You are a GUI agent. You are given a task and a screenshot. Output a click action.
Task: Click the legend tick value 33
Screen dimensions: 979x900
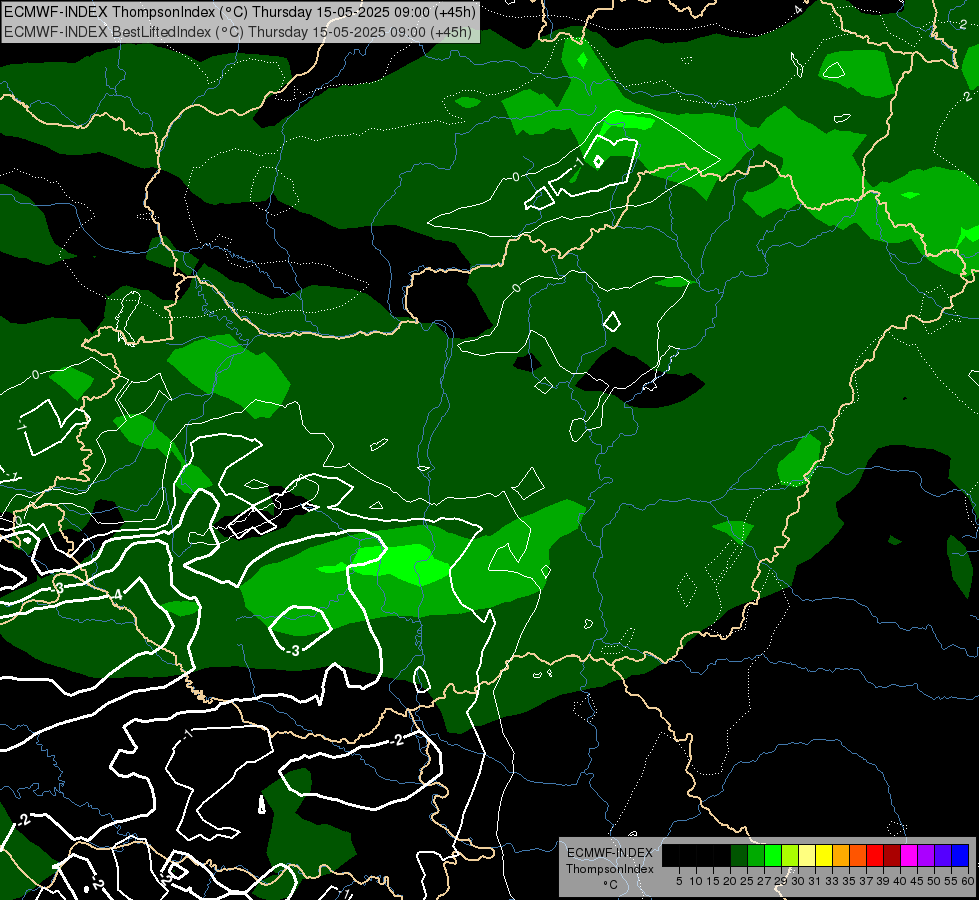[832, 881]
